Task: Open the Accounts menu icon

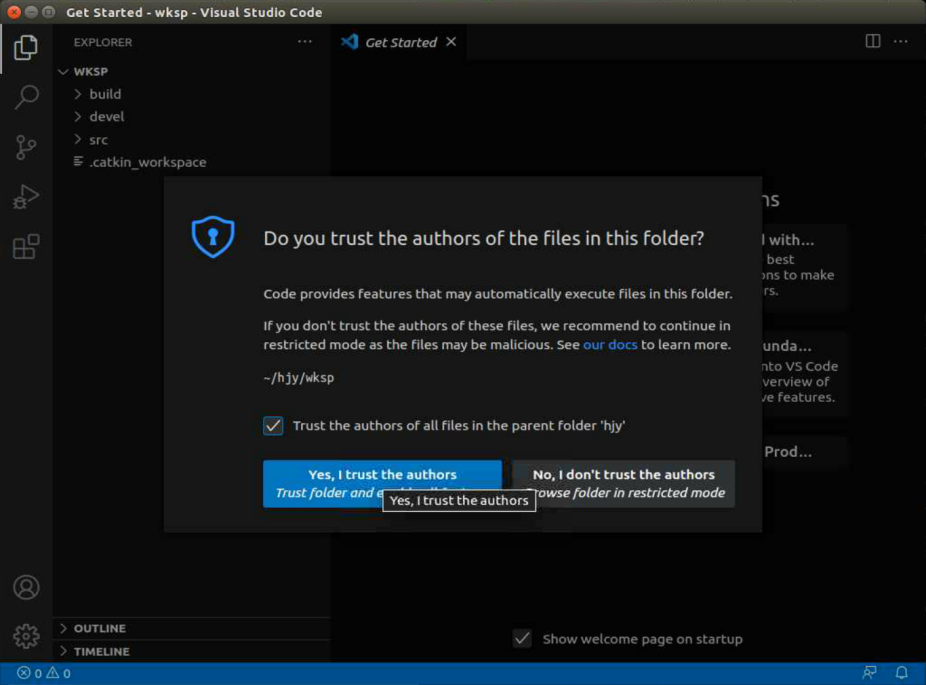Action: 26,587
